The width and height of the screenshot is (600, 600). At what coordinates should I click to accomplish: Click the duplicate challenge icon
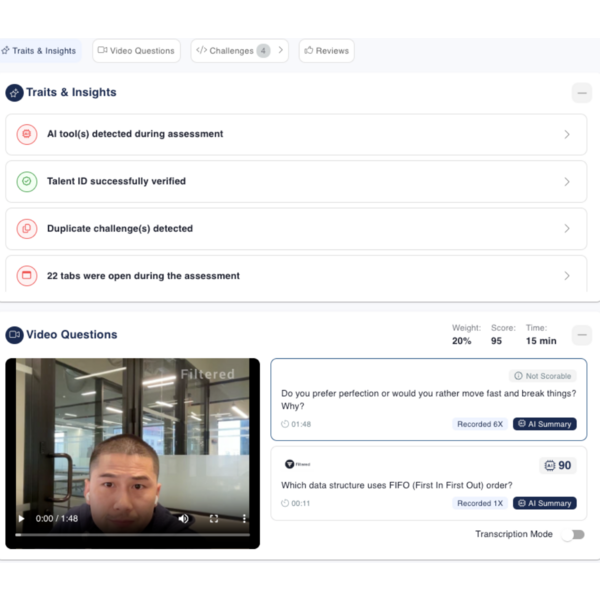[x=27, y=229]
